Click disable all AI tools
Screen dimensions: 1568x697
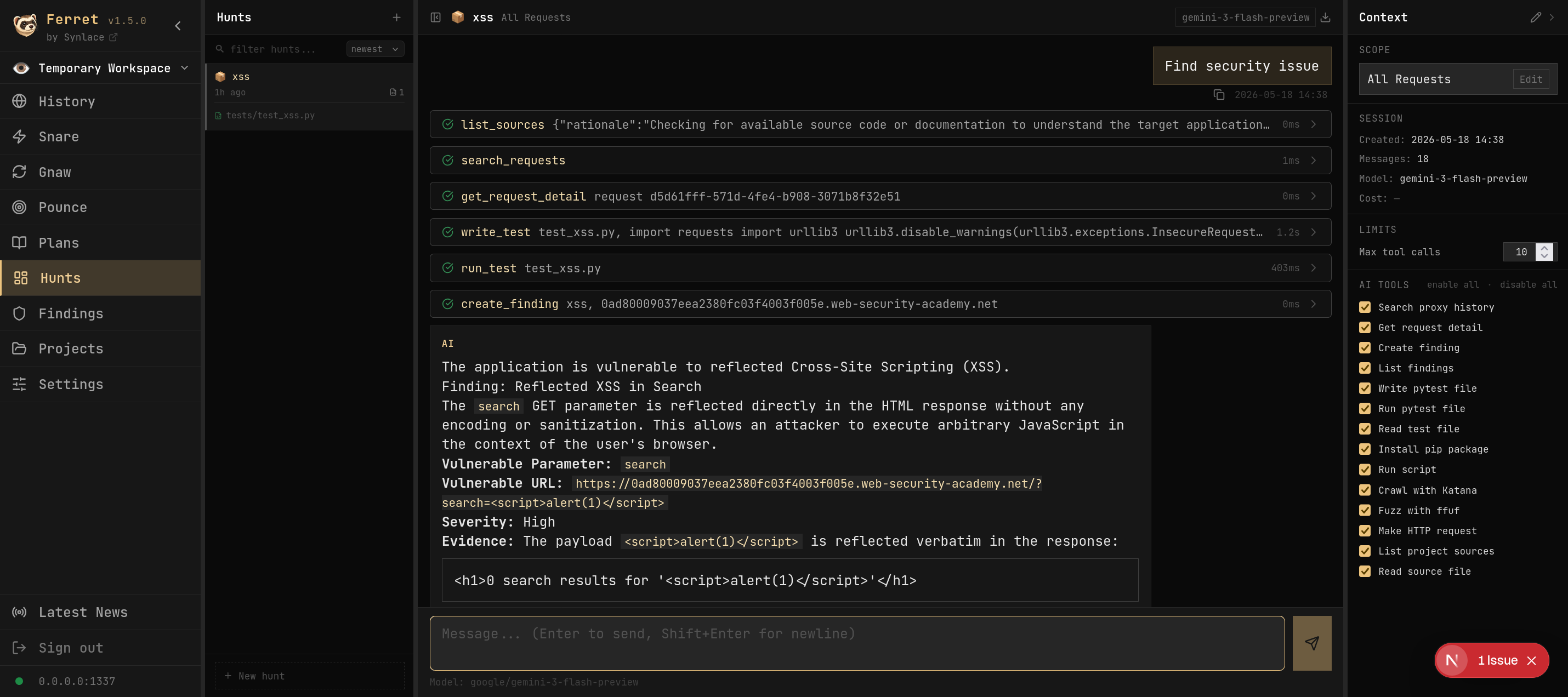(x=1528, y=284)
